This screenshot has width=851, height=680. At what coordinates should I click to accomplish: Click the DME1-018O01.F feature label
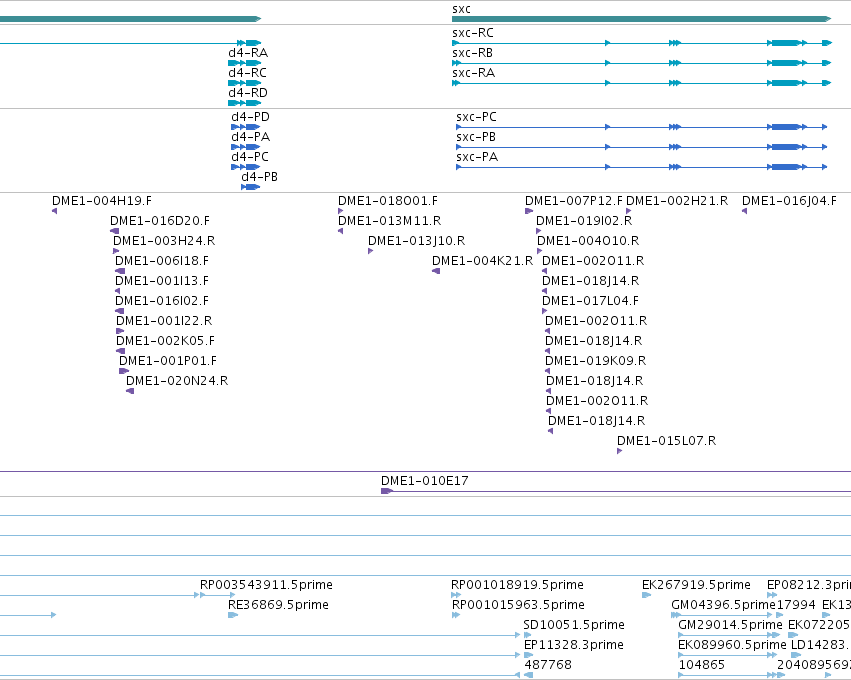(x=388, y=201)
